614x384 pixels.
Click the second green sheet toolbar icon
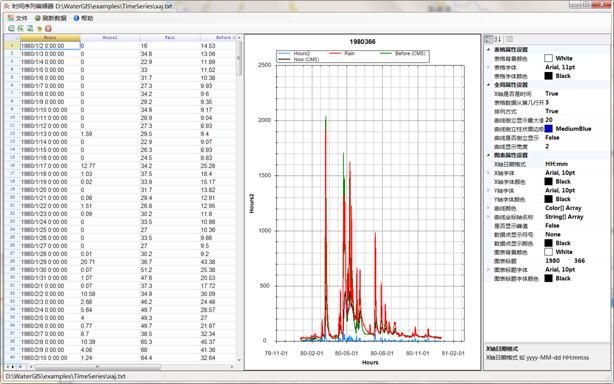tap(20, 28)
